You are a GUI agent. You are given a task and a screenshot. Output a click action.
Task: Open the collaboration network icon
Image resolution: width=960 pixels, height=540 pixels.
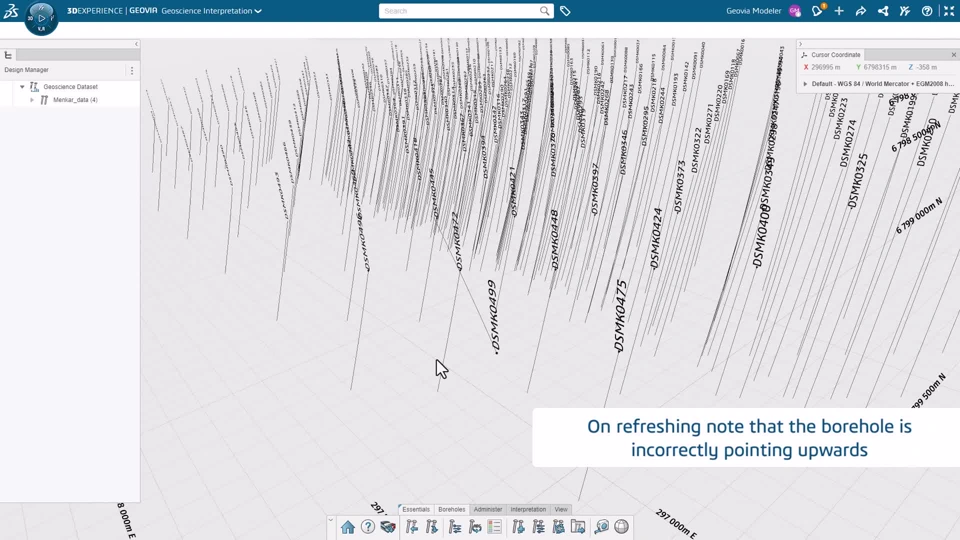click(883, 11)
